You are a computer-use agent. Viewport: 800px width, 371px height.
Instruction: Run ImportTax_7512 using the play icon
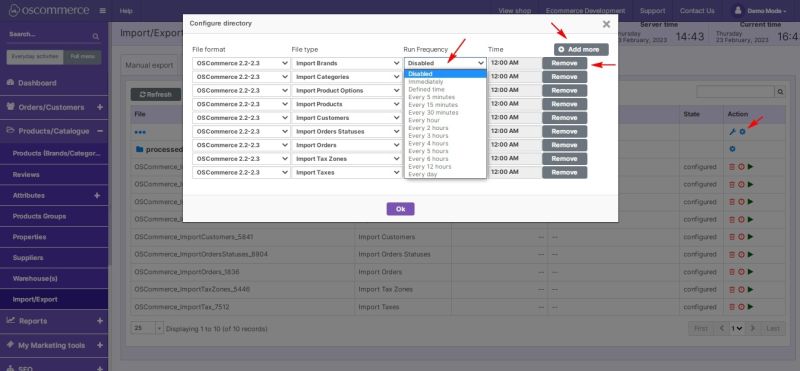coord(751,307)
